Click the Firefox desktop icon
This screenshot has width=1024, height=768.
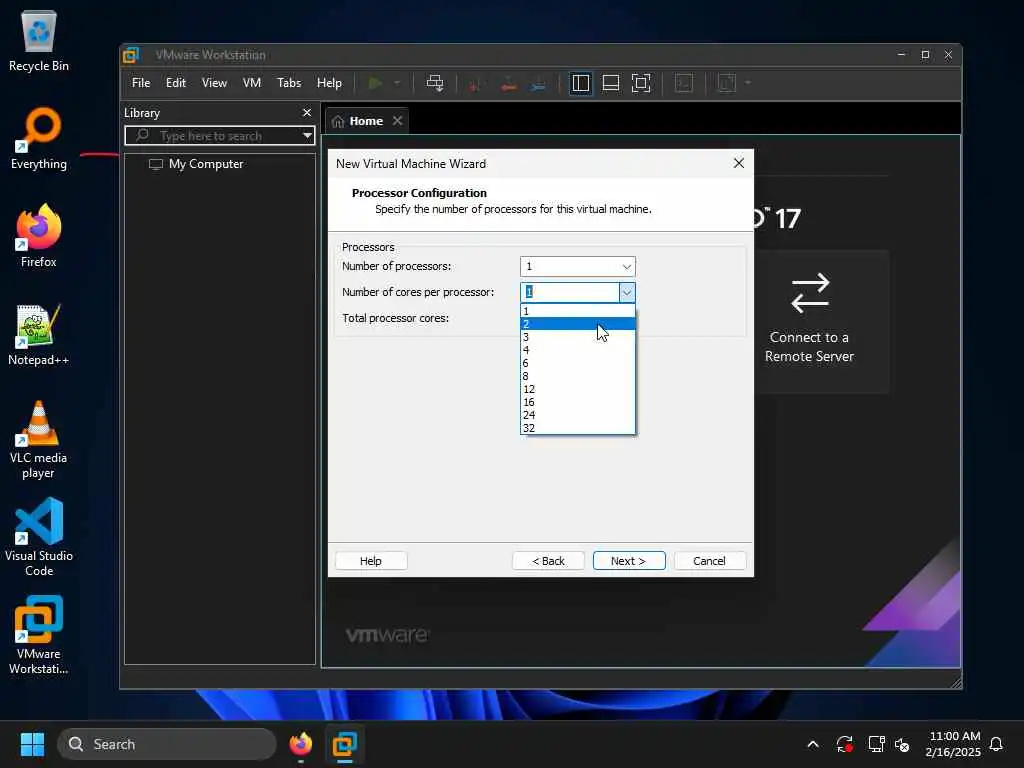tap(39, 236)
